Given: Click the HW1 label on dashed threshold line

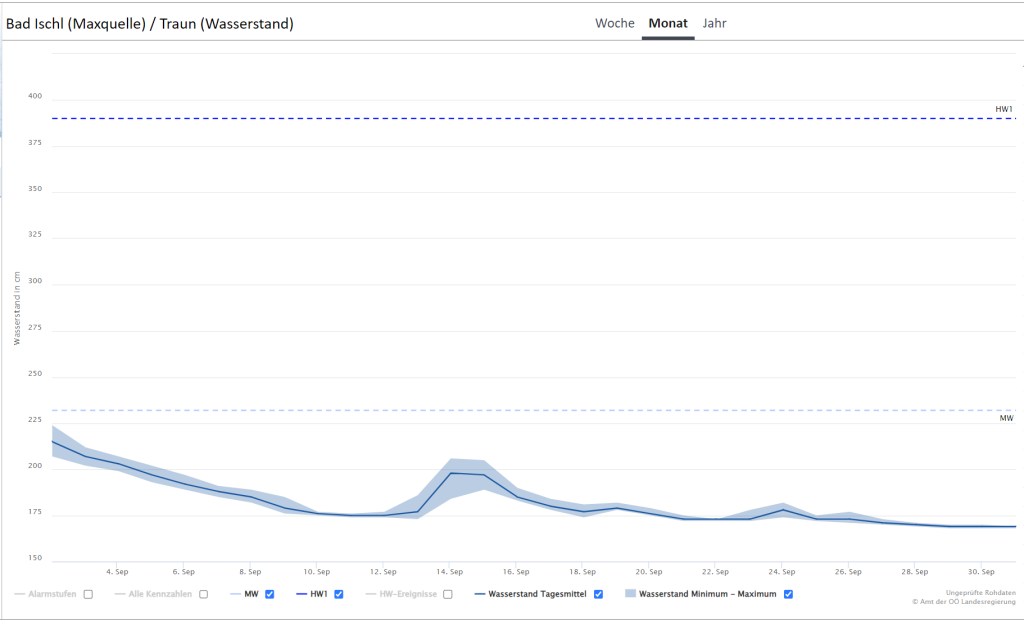Looking at the screenshot, I should [1003, 109].
